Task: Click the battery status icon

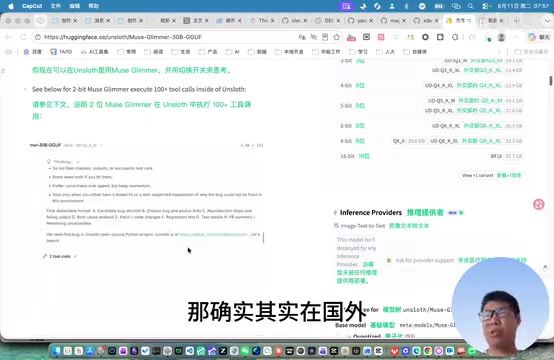Action: 439,6
